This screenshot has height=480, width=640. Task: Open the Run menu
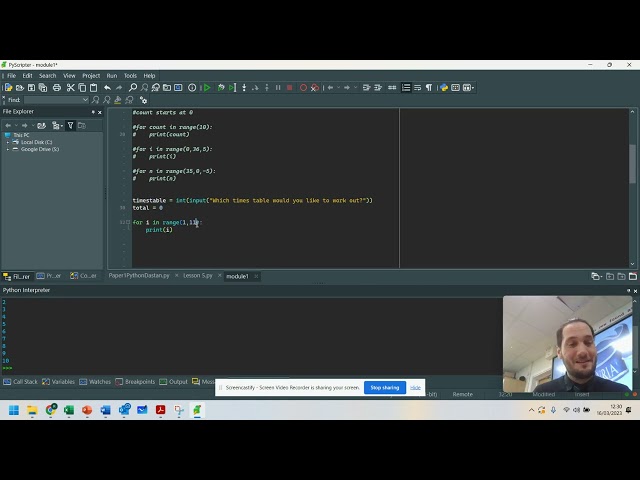pos(111,76)
